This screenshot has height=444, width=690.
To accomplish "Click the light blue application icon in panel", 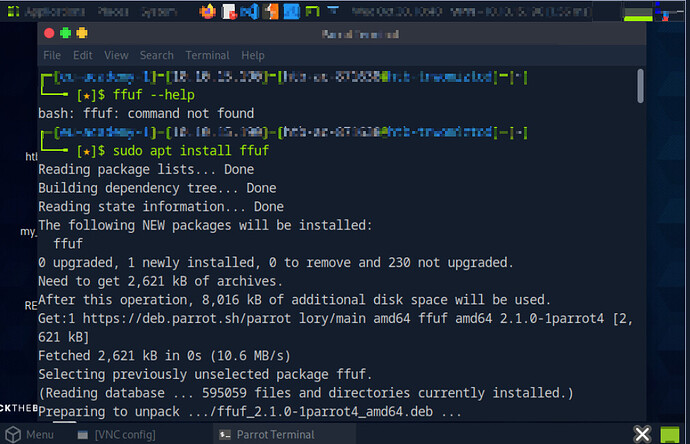I will (291, 11).
